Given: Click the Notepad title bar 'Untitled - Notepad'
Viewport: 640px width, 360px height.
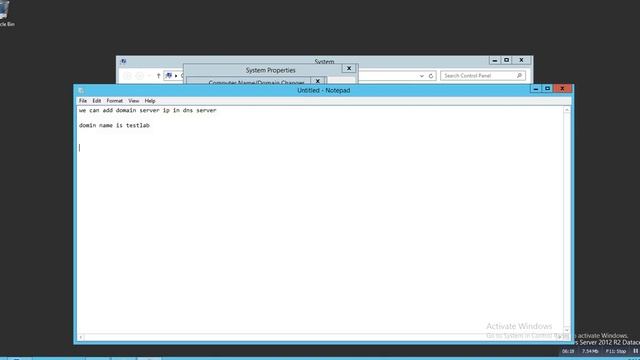Looking at the screenshot, I should point(324,90).
